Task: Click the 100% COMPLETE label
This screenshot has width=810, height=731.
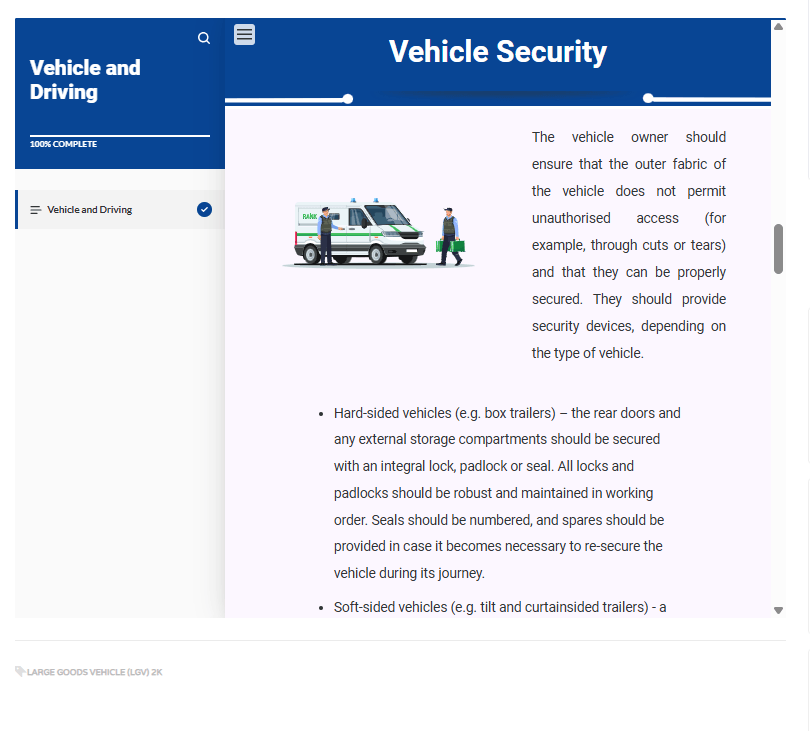Action: (63, 145)
